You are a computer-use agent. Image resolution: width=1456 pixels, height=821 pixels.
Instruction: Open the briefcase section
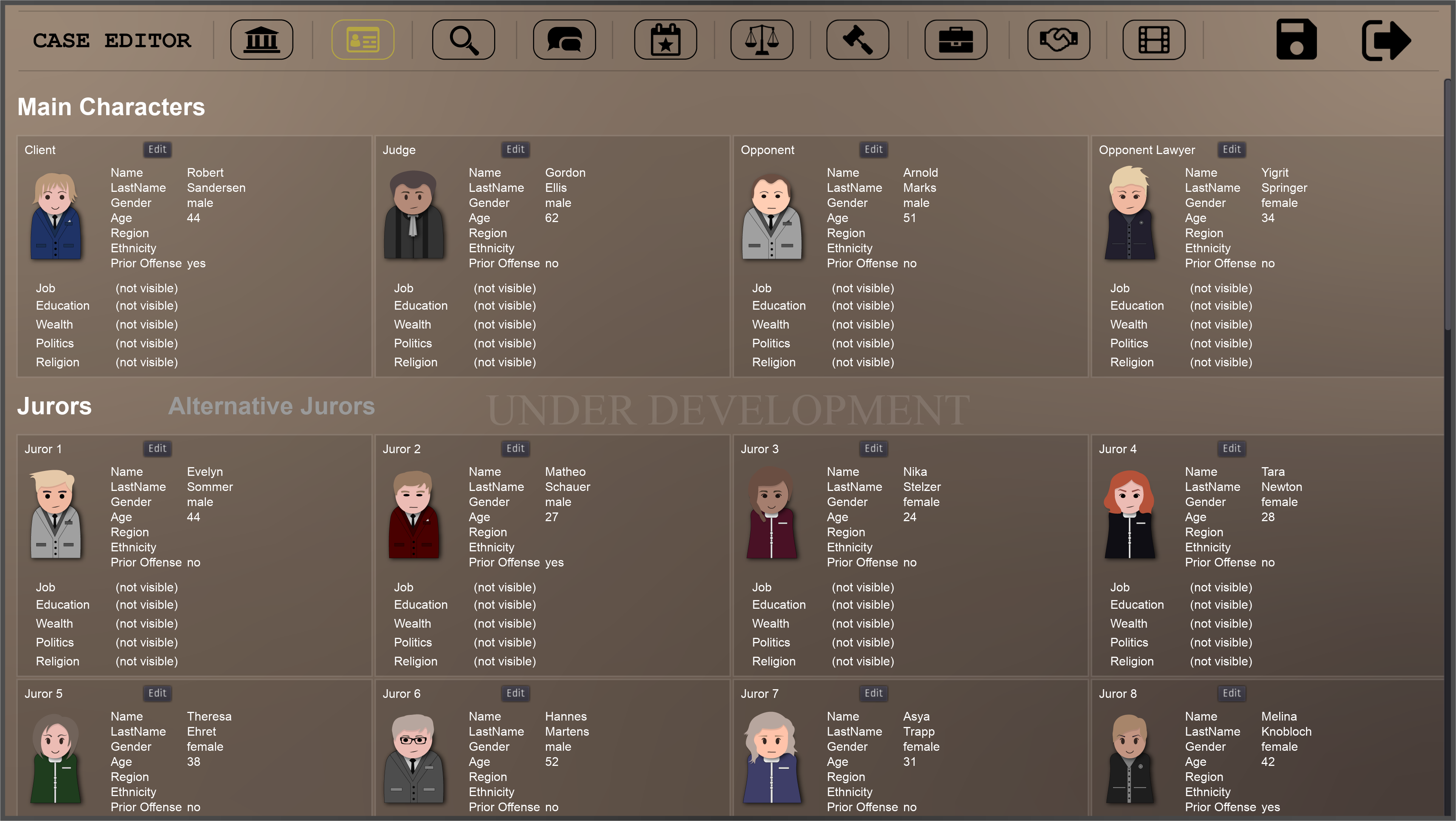point(955,40)
